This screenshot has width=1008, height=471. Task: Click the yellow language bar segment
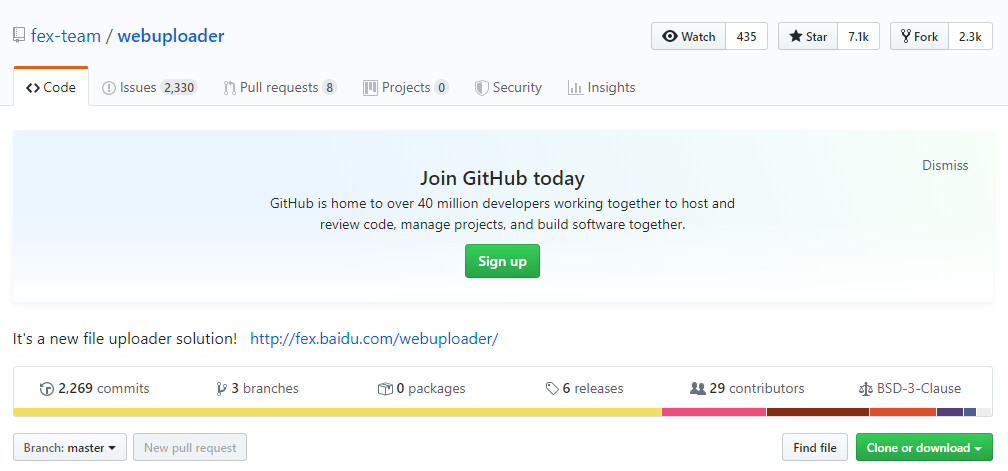click(338, 412)
